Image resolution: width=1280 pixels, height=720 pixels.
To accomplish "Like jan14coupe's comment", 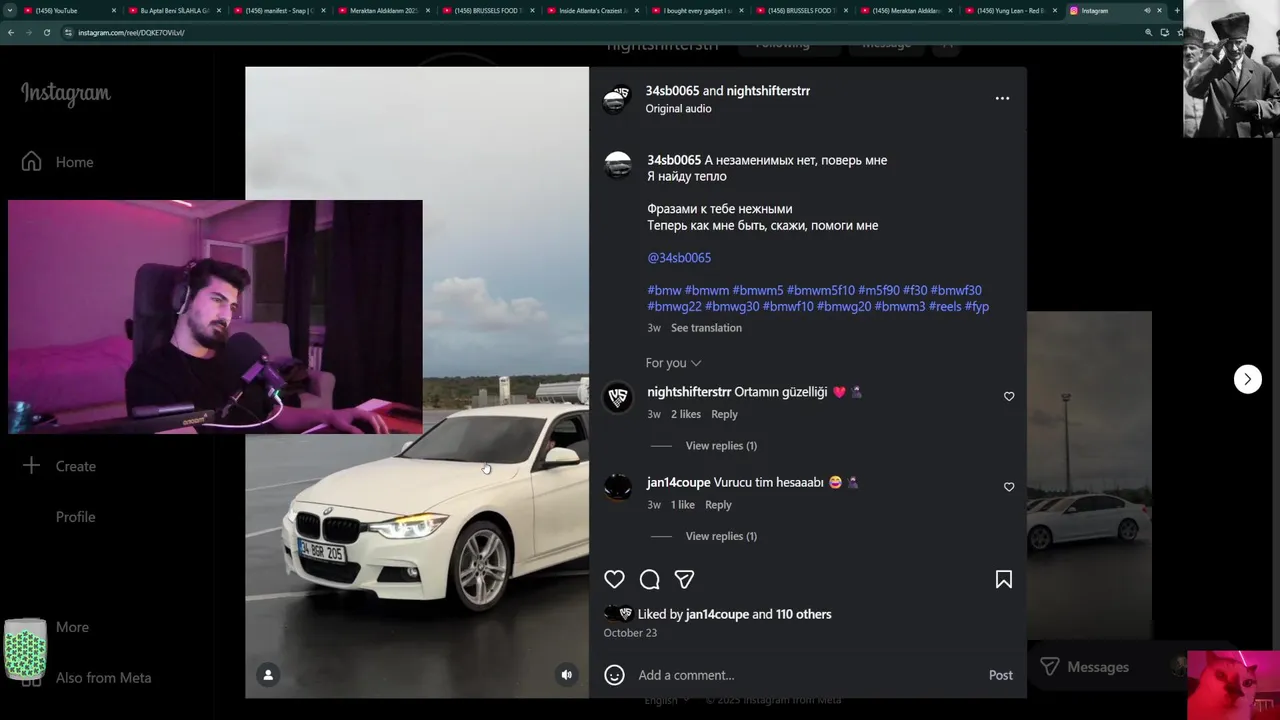I will point(1008,487).
